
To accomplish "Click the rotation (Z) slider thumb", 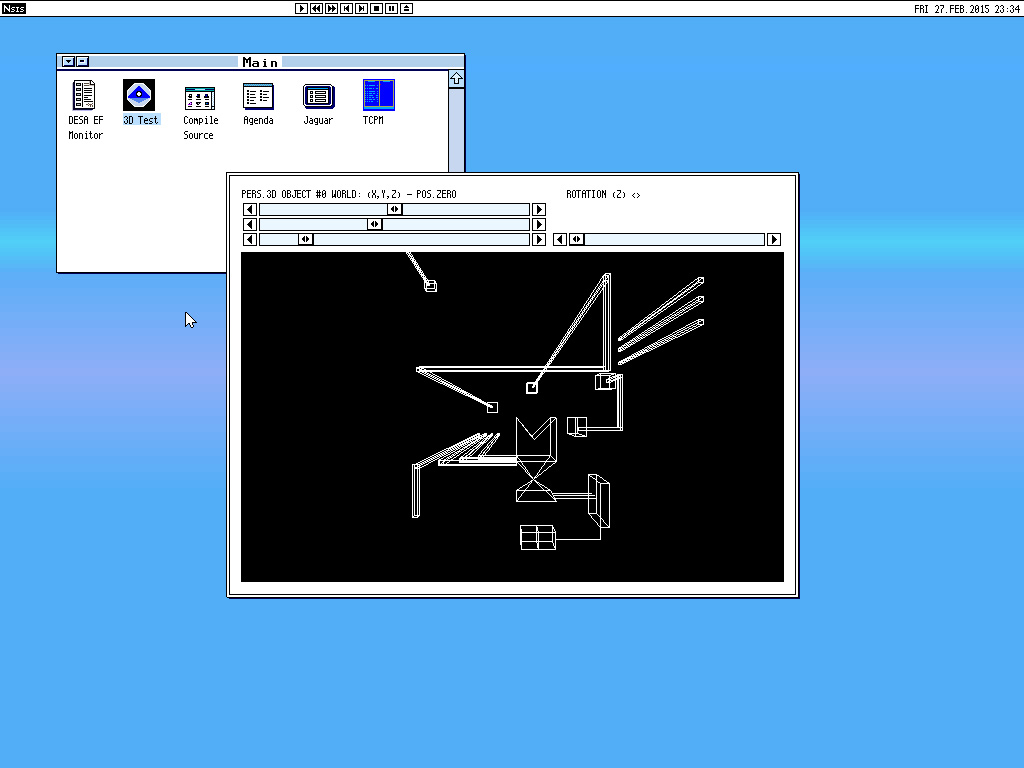I will (x=577, y=239).
